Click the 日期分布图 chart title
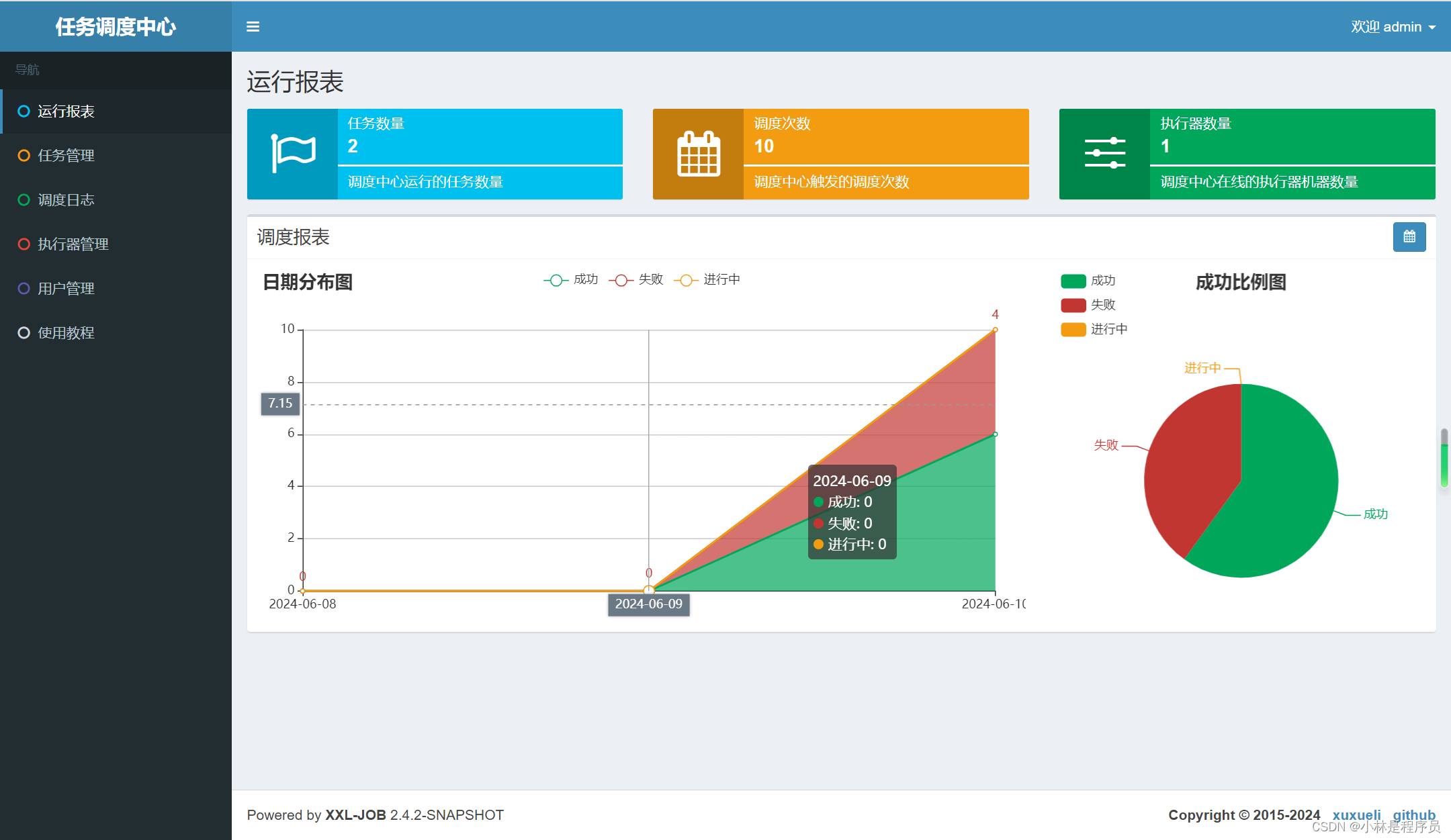Image resolution: width=1451 pixels, height=840 pixels. coord(308,282)
